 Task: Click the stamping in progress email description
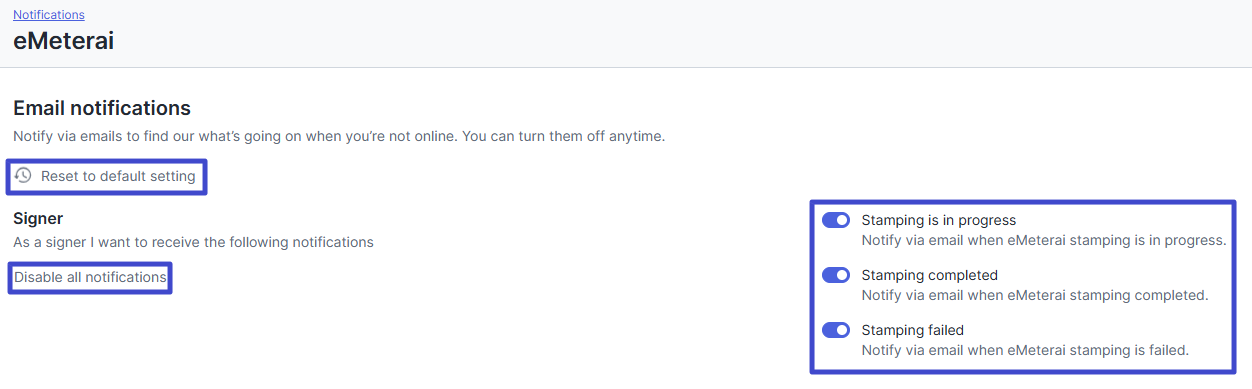[1044, 240]
